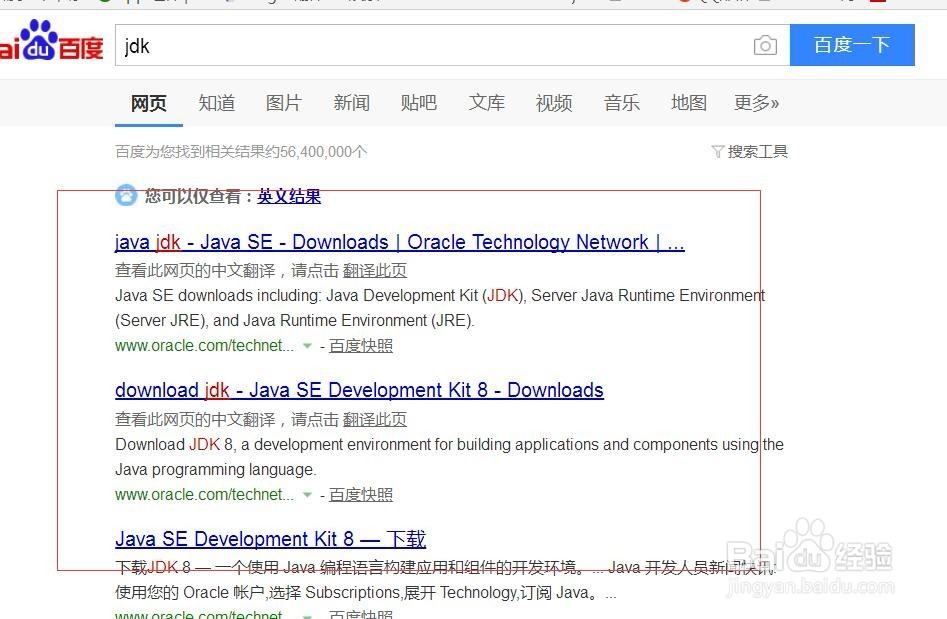Image resolution: width=947 pixels, height=619 pixels.
Task: Switch to the 图片 tab
Action: tap(284, 103)
